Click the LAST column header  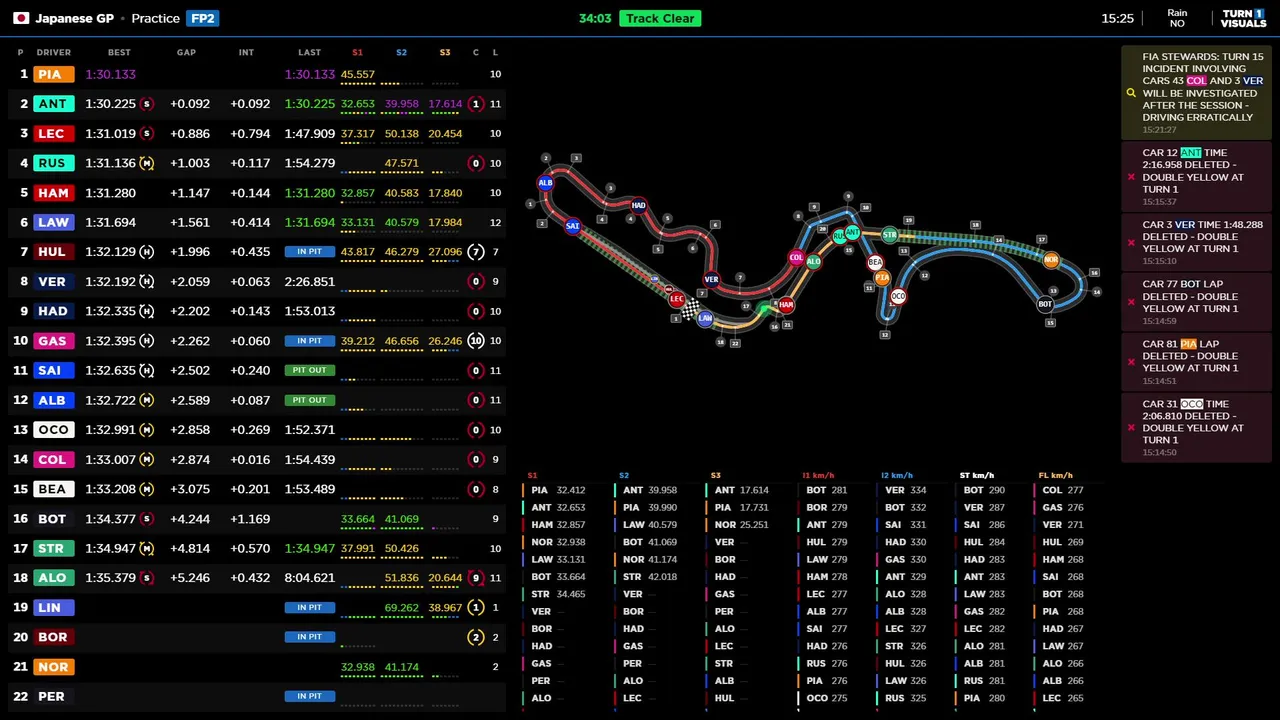click(309, 52)
